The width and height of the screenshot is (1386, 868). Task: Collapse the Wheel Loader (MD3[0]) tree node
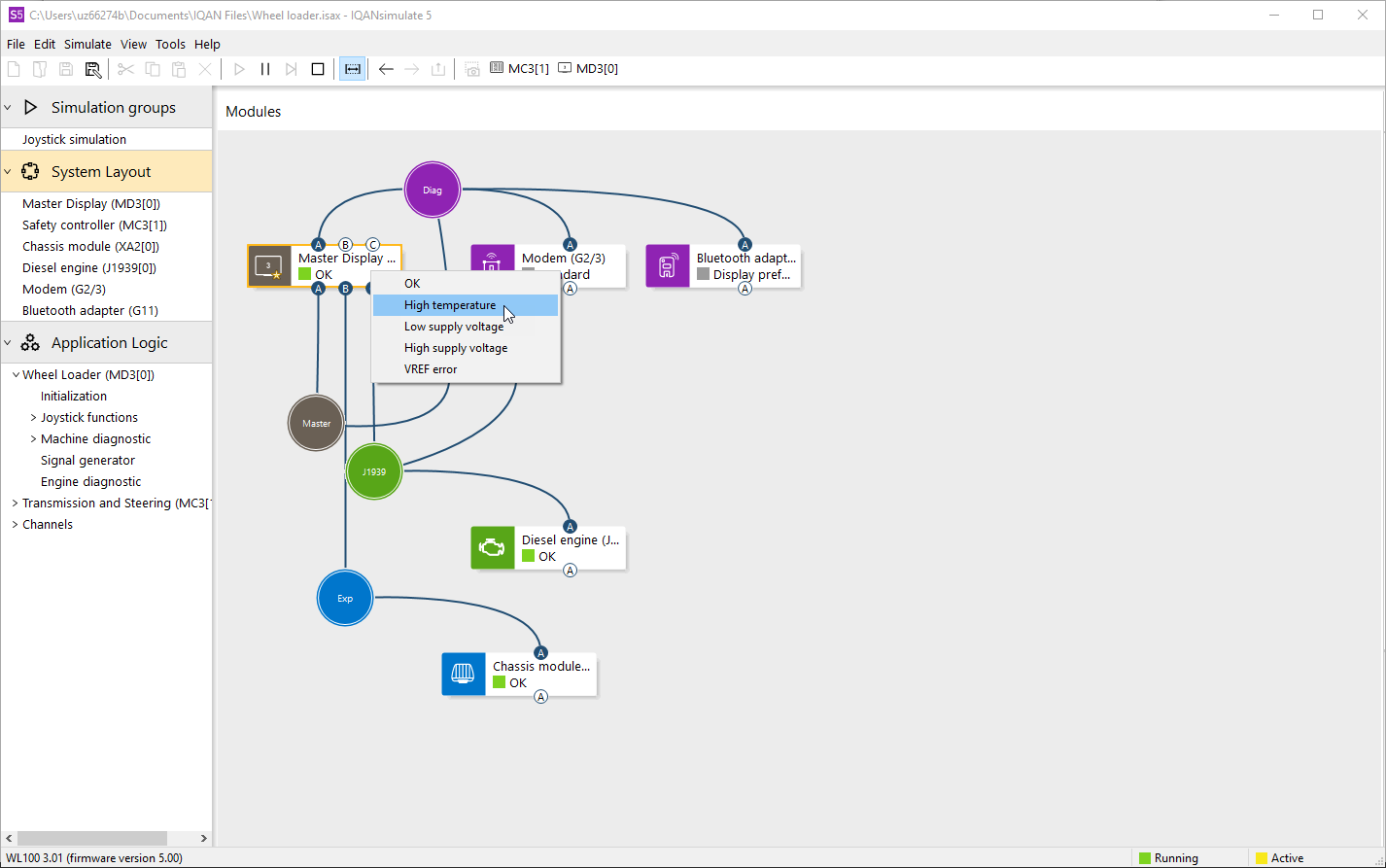tap(16, 375)
